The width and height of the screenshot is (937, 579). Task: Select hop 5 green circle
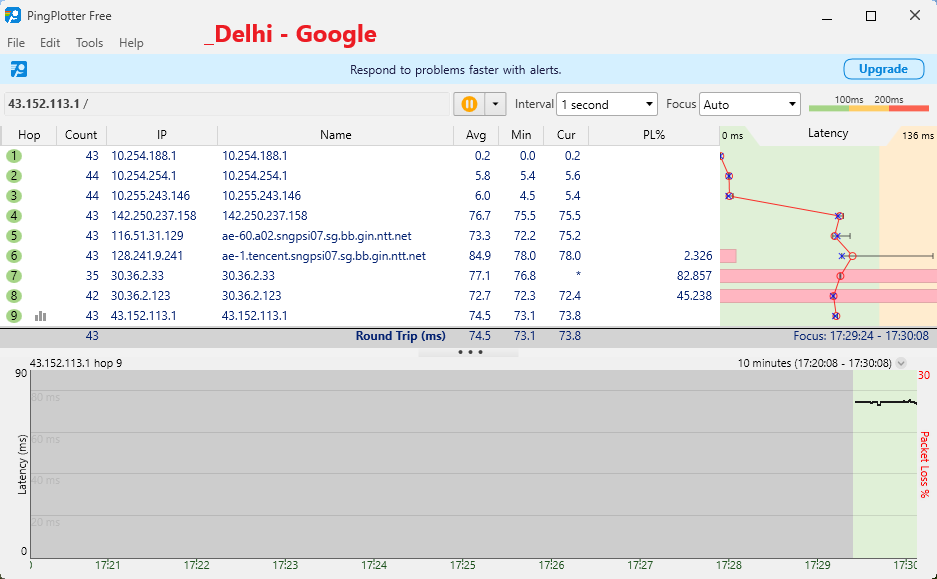click(14, 236)
